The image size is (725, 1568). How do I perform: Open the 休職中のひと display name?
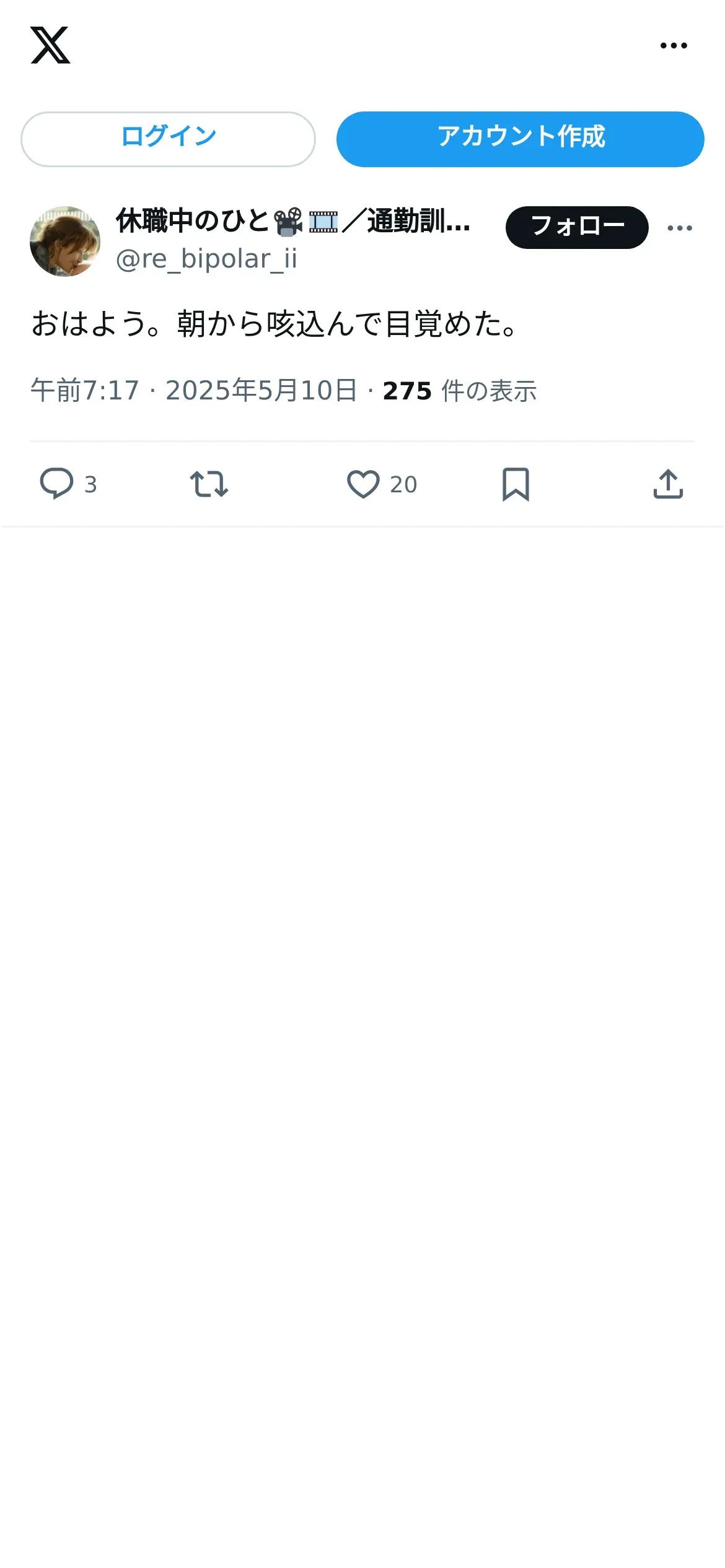(192, 221)
